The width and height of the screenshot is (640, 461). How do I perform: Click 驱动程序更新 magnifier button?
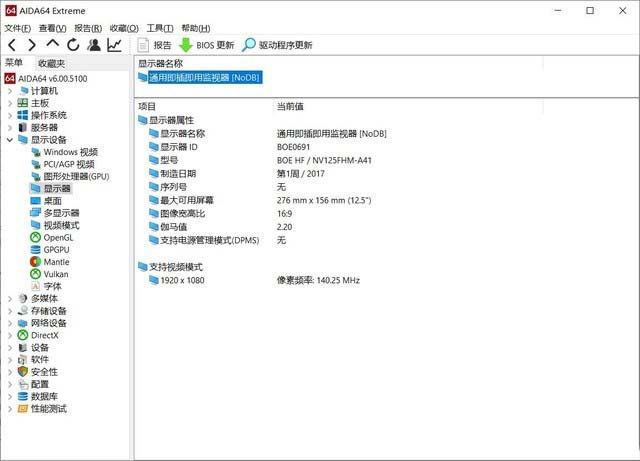[277, 45]
